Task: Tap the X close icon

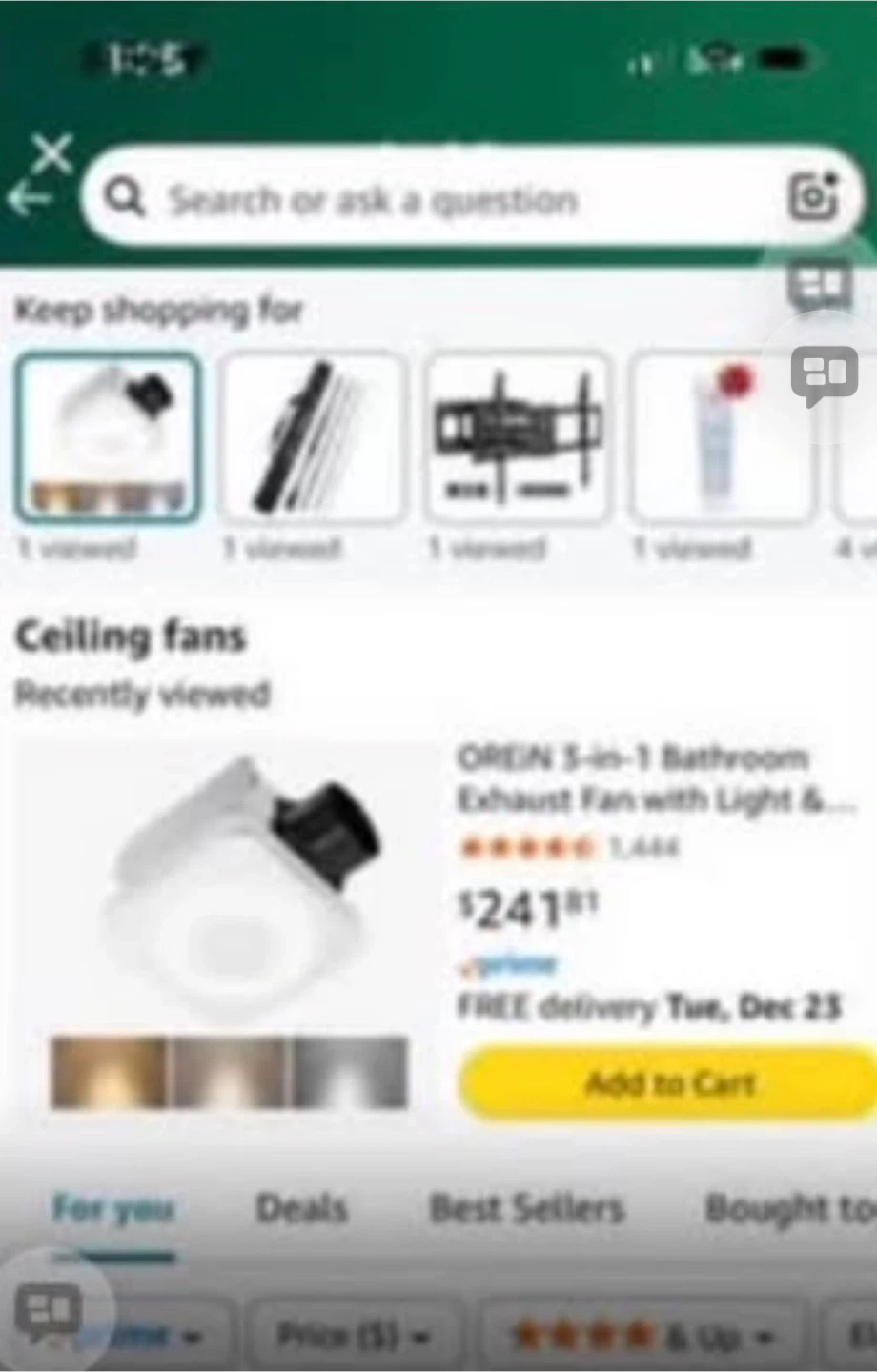Action: 52,152
